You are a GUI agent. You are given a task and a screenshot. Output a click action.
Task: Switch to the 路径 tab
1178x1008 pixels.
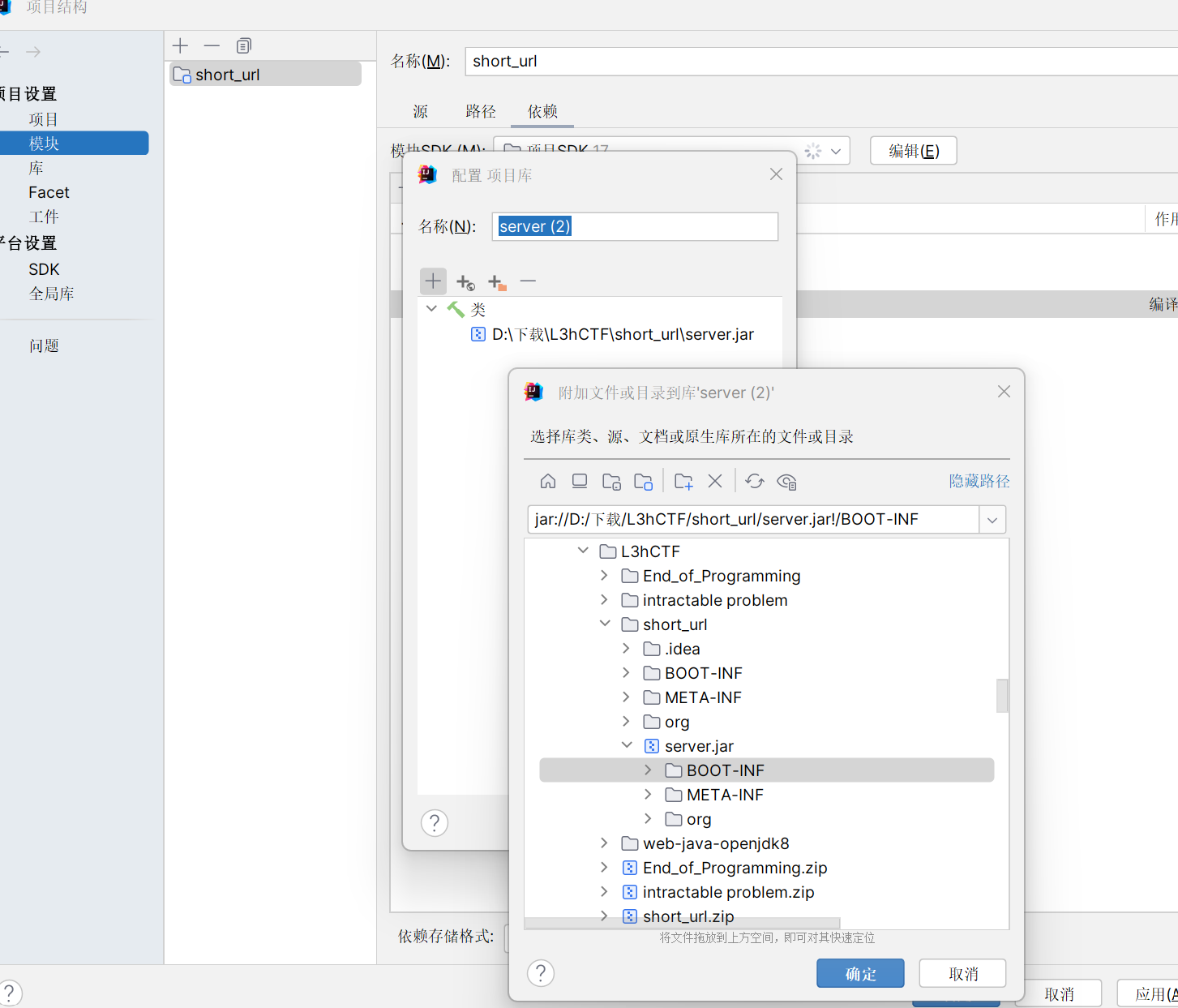pos(481,111)
